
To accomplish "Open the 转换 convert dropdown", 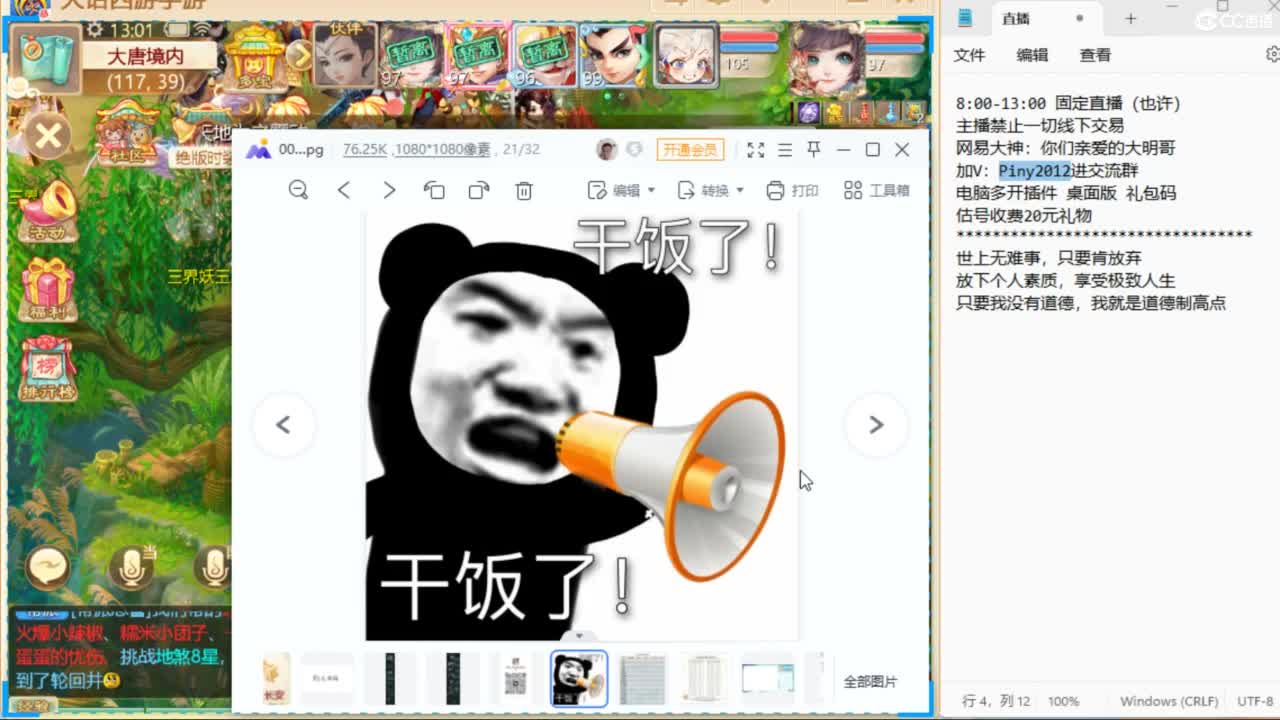I will (x=711, y=190).
